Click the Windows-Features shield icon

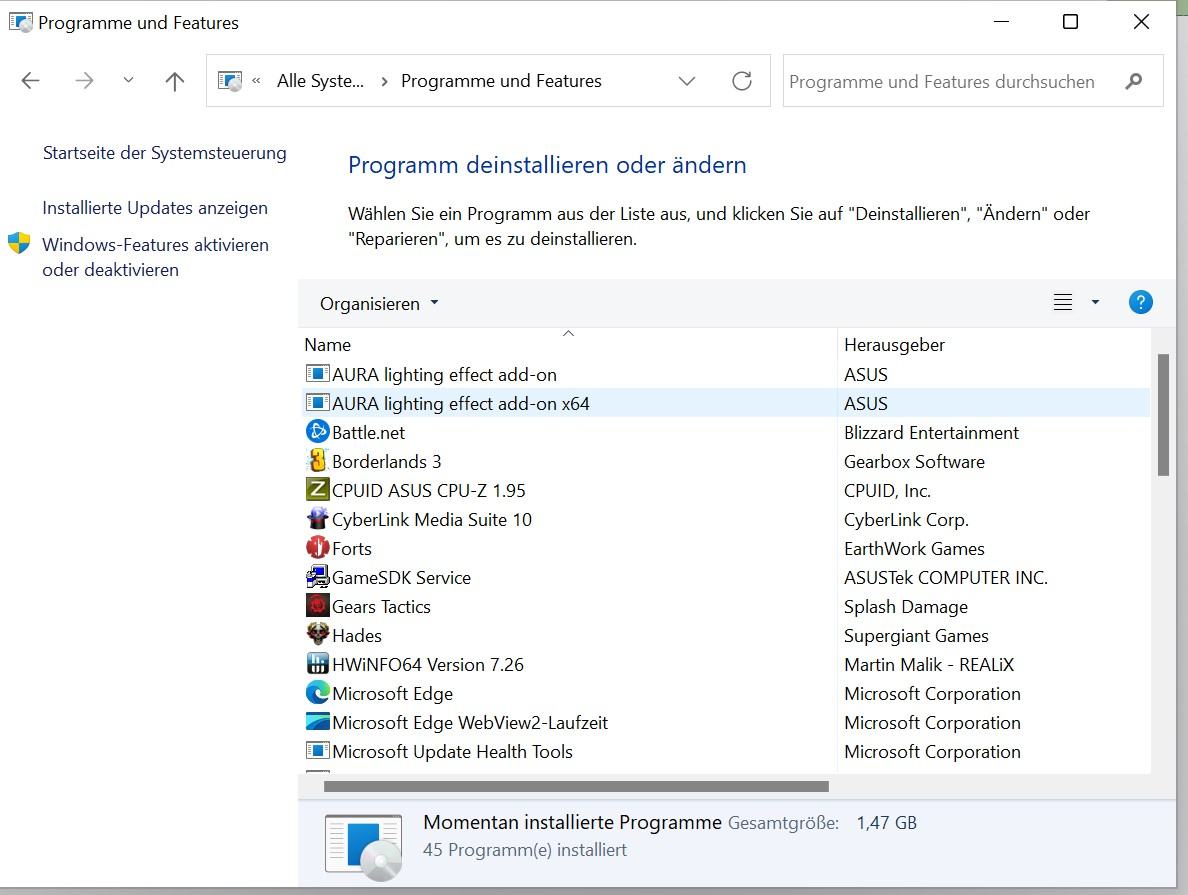coord(19,243)
